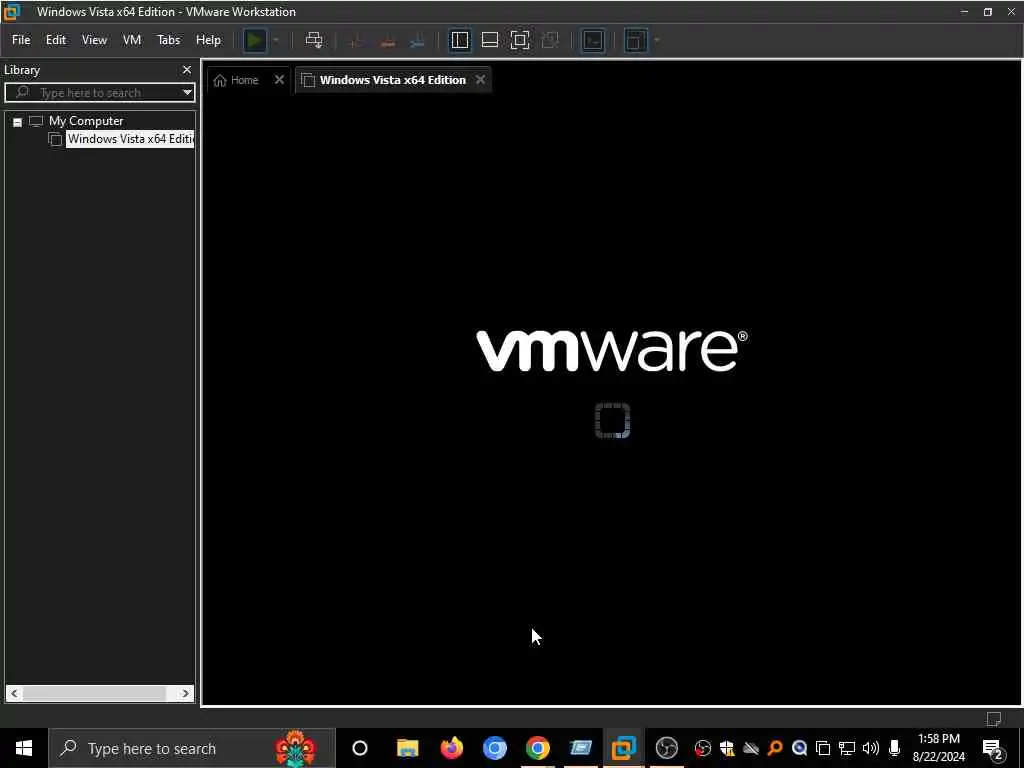
Task: Open the VM menu
Action: click(x=132, y=40)
